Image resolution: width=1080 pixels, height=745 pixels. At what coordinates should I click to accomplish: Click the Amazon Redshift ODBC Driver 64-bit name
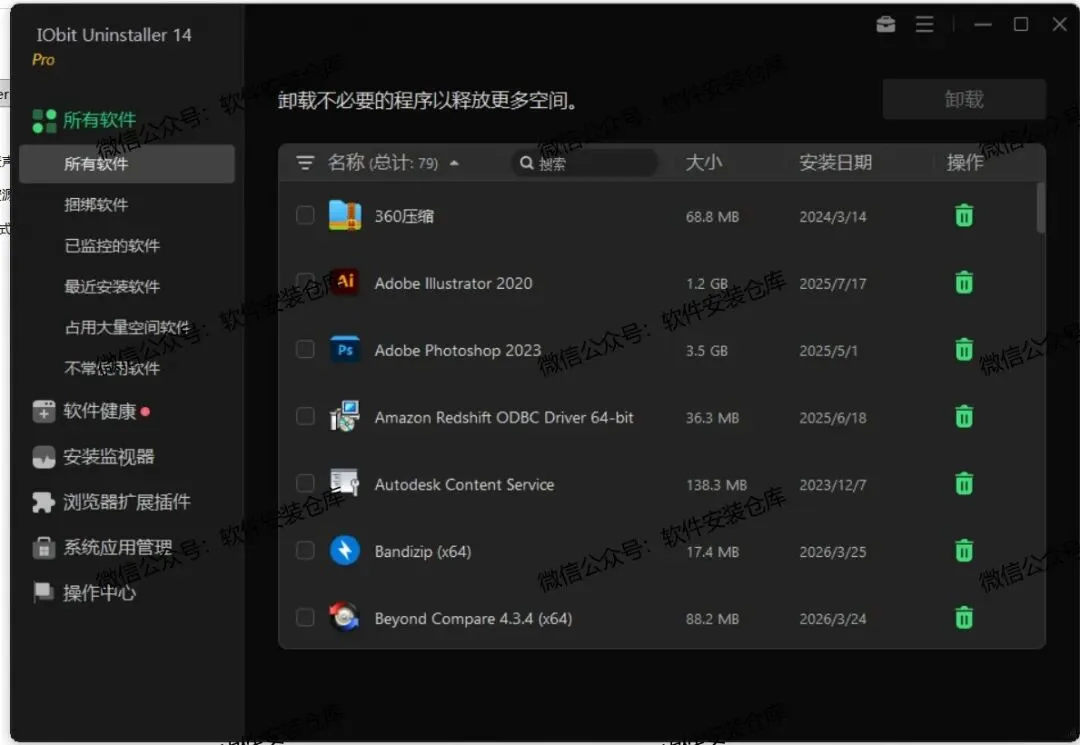[503, 417]
